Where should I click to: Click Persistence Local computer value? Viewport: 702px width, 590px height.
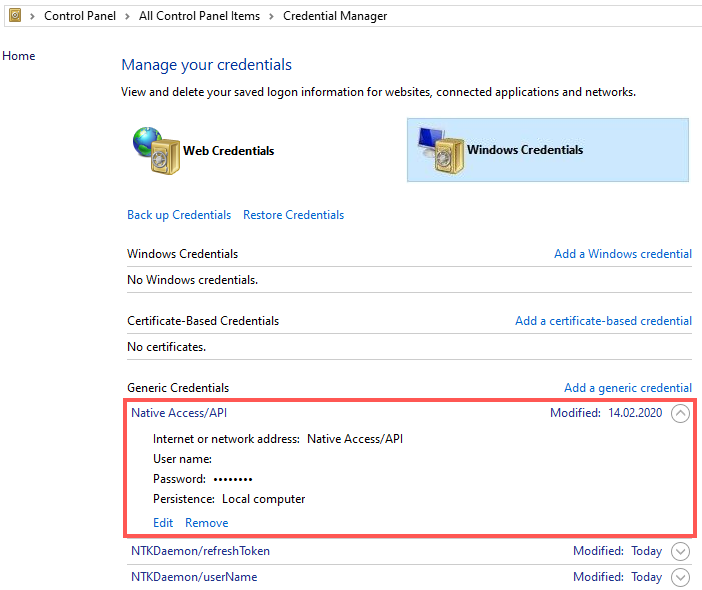click(263, 499)
